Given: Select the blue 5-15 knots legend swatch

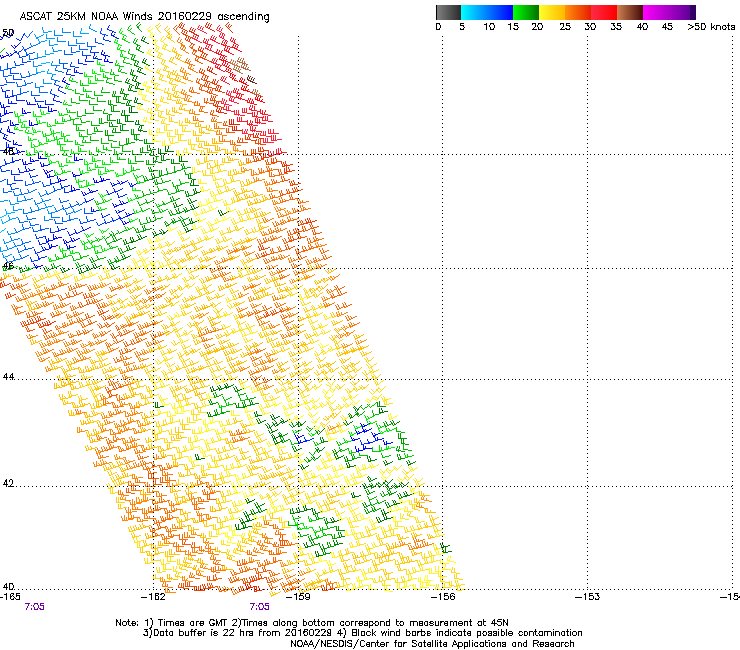Looking at the screenshot, I should point(487,12).
